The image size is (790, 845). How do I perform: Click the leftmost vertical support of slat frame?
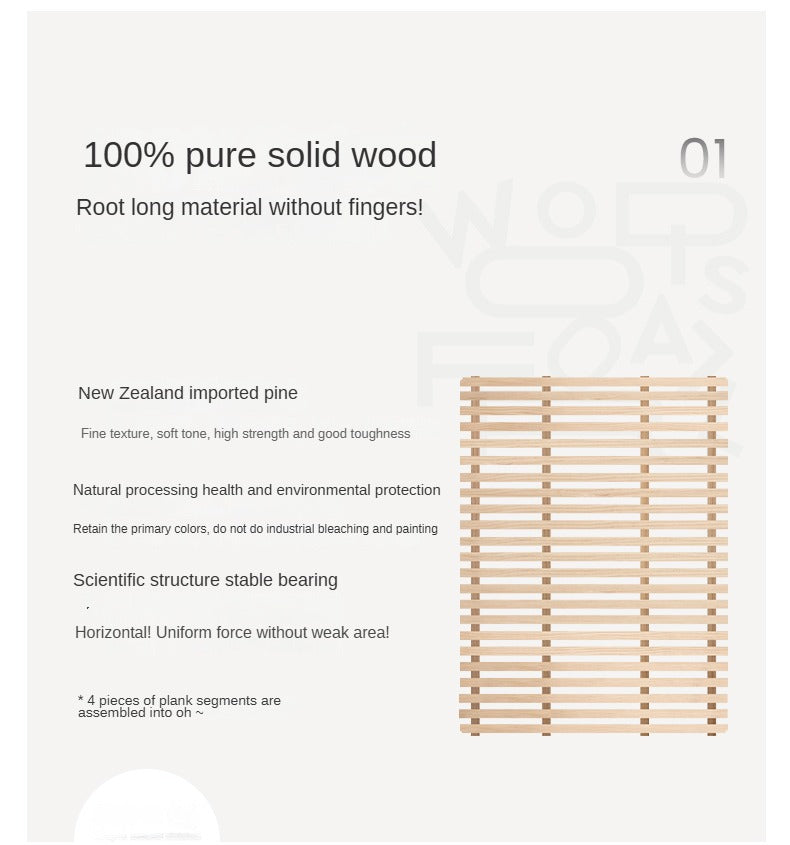click(x=475, y=555)
